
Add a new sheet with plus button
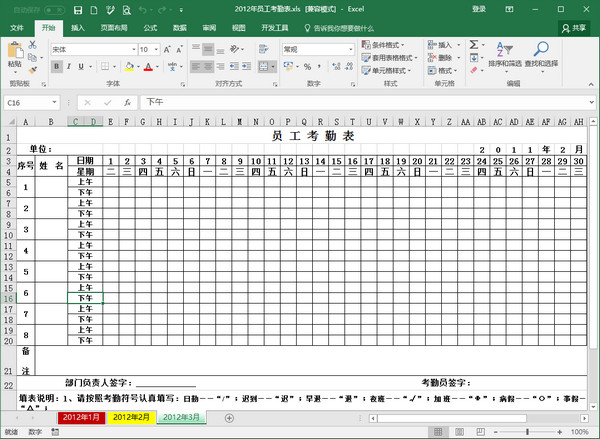point(229,417)
